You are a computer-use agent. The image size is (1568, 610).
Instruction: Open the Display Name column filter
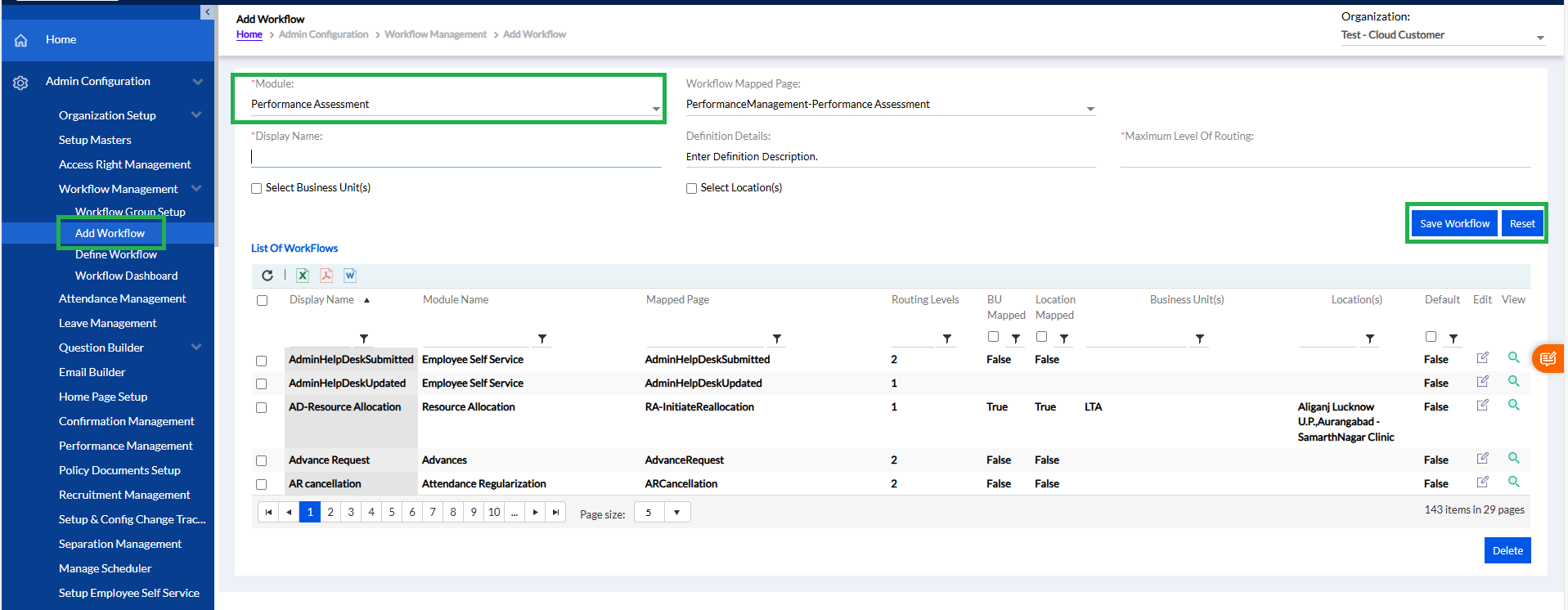[364, 339]
